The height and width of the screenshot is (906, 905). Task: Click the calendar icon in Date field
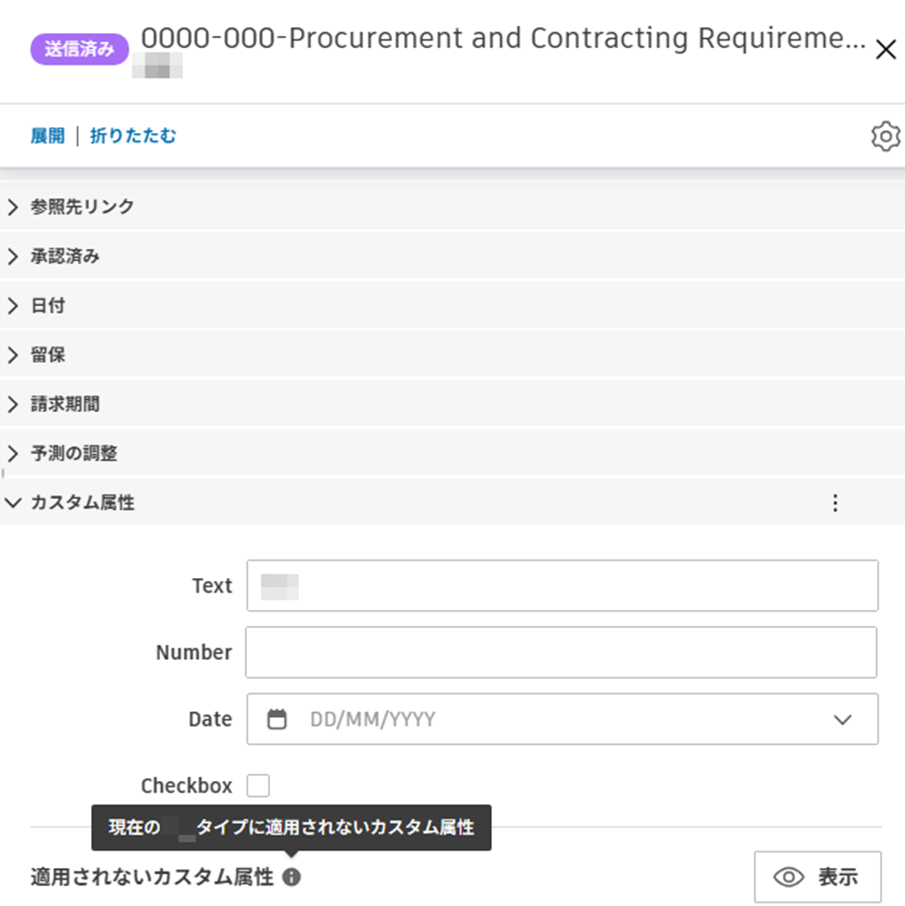coord(277,719)
